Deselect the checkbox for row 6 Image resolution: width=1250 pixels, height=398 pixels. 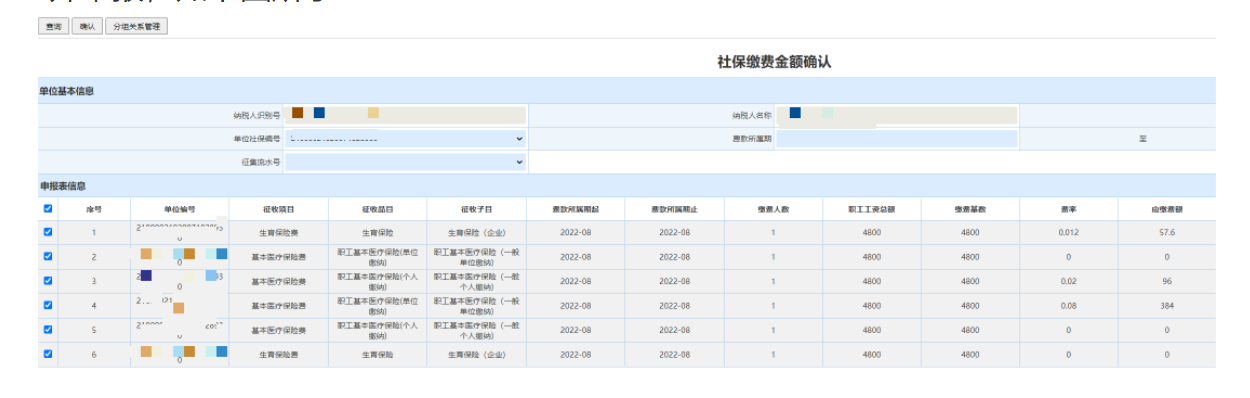48,354
